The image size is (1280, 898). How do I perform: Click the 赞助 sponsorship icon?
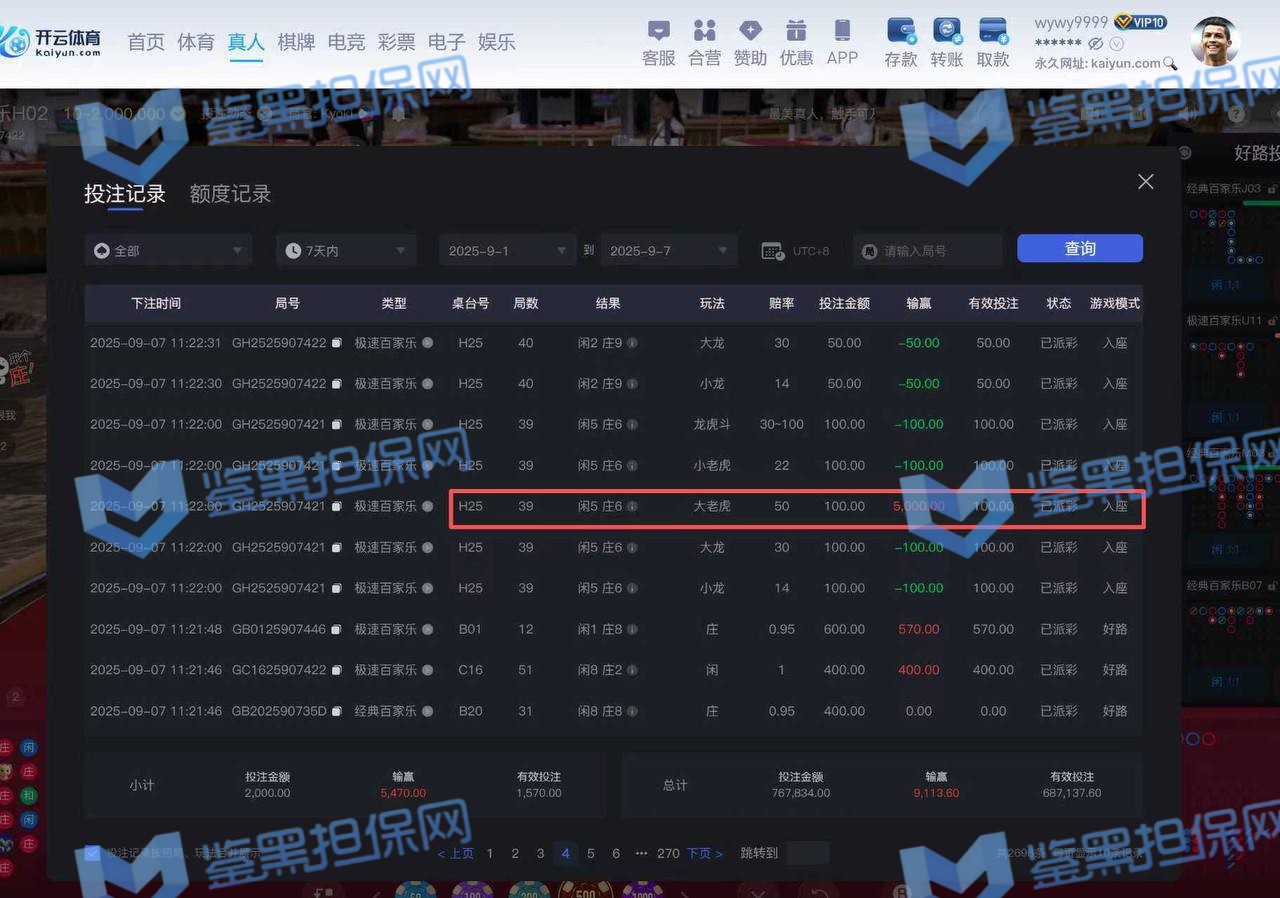pos(750,31)
